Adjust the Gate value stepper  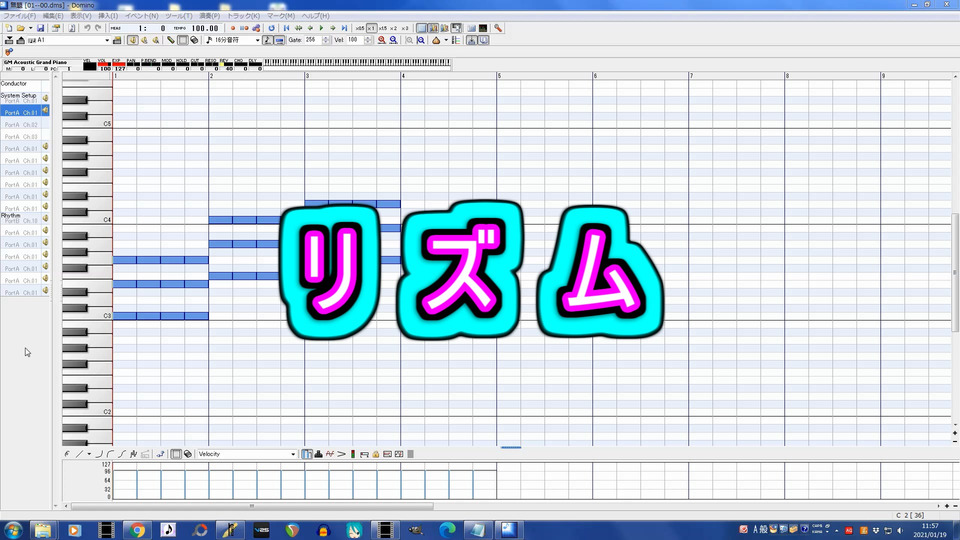[x=326, y=40]
